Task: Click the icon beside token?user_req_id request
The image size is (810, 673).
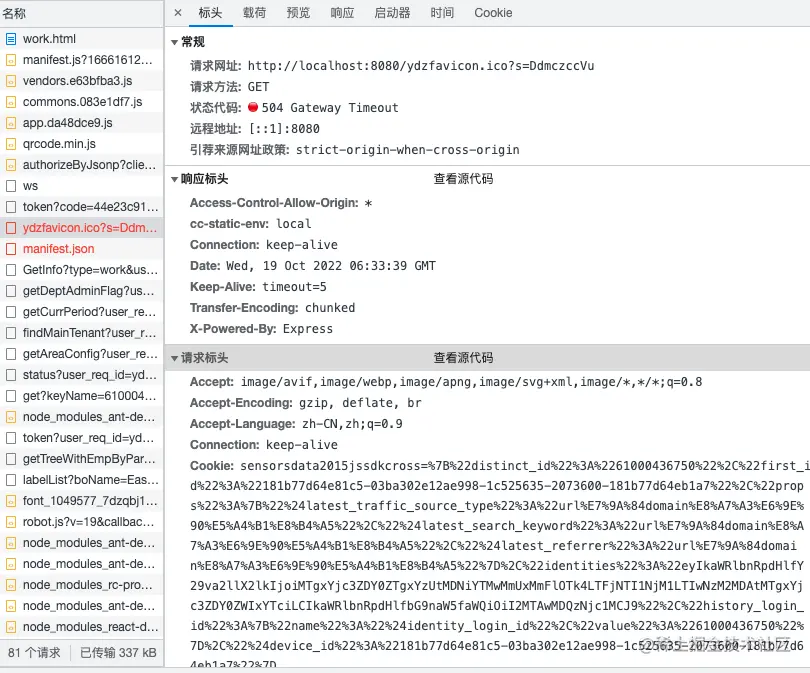Action: point(11,438)
